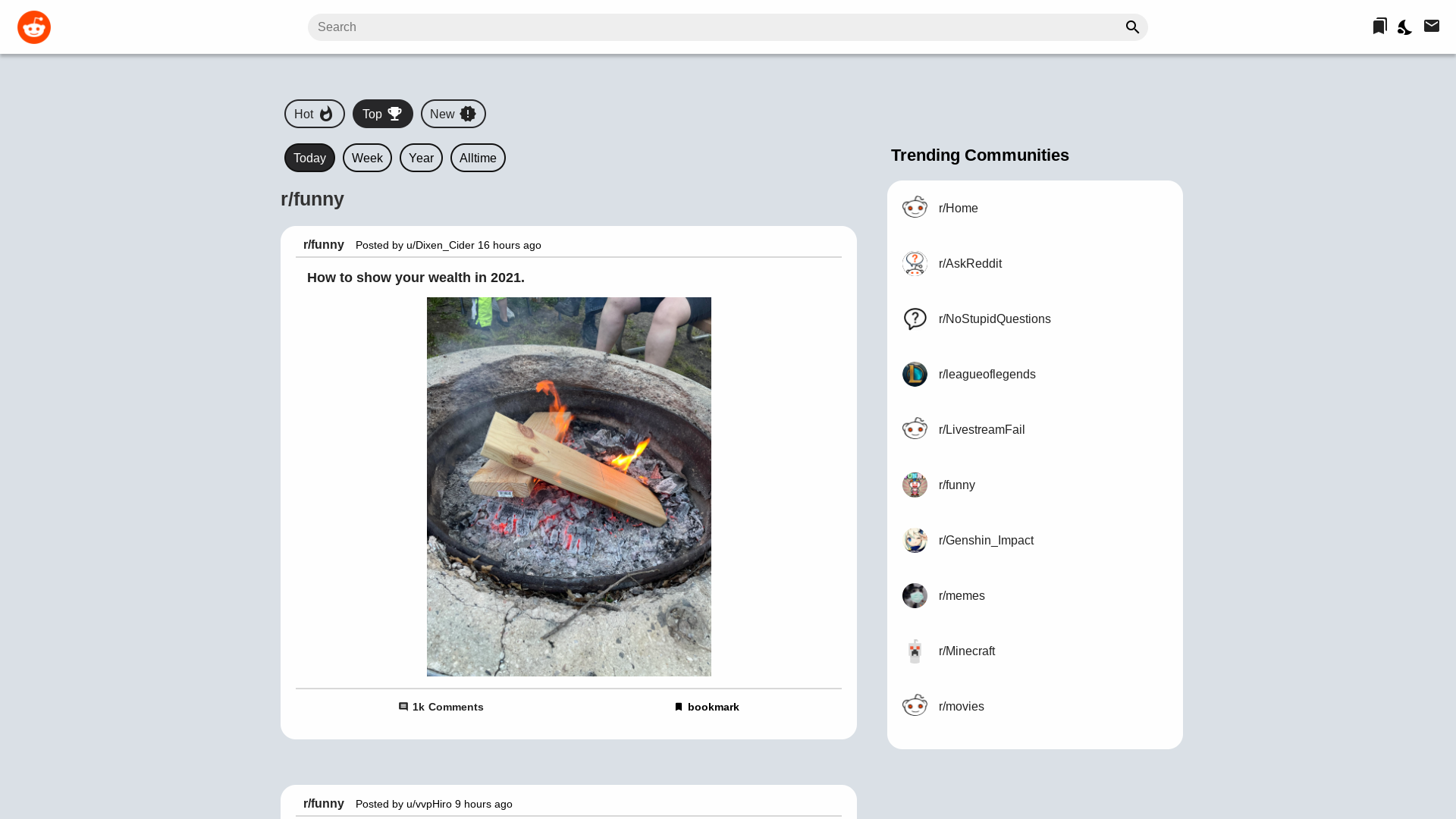Open the bookmarks icon in top bar
The width and height of the screenshot is (1456, 819).
pyautogui.click(x=1379, y=26)
